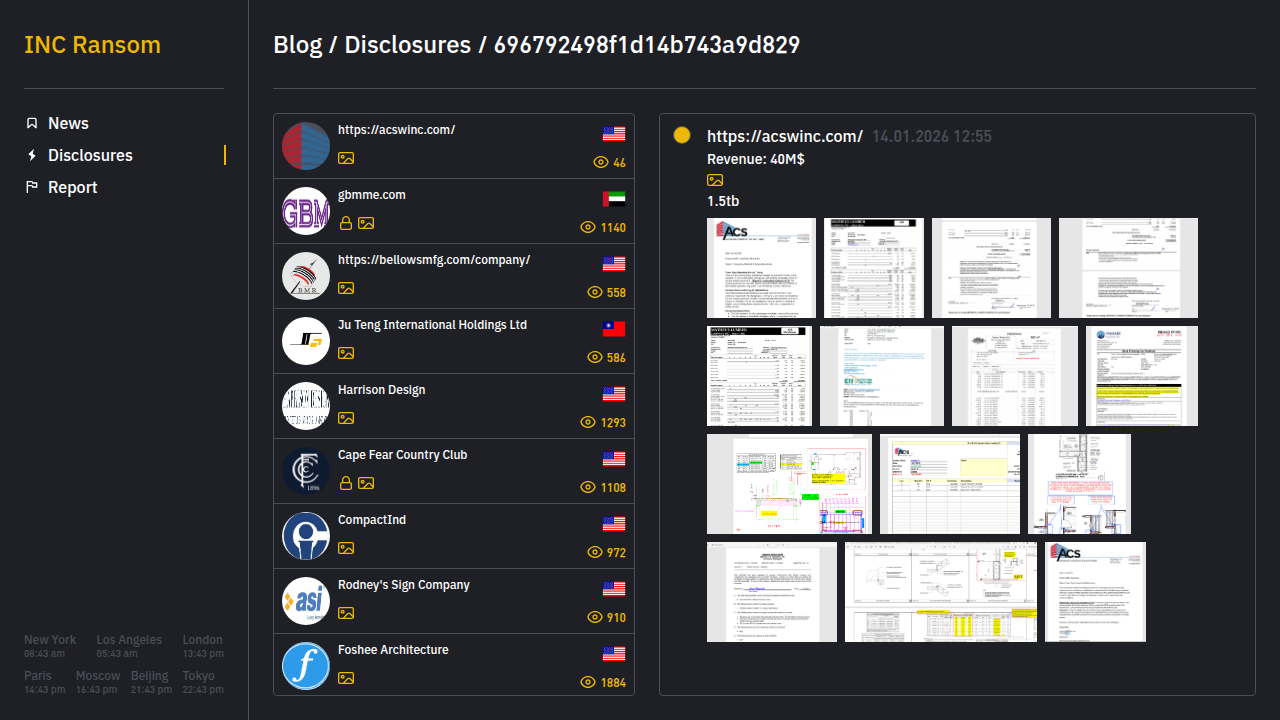The width and height of the screenshot is (1280, 720).
Task: Click the News bookmark icon in sidebar
Action: click(32, 123)
